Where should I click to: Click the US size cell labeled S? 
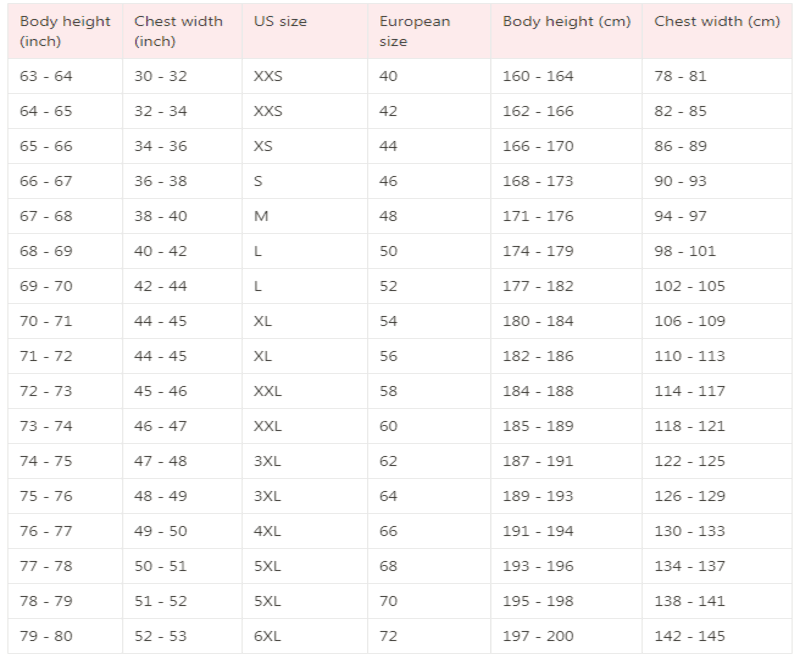click(305, 181)
